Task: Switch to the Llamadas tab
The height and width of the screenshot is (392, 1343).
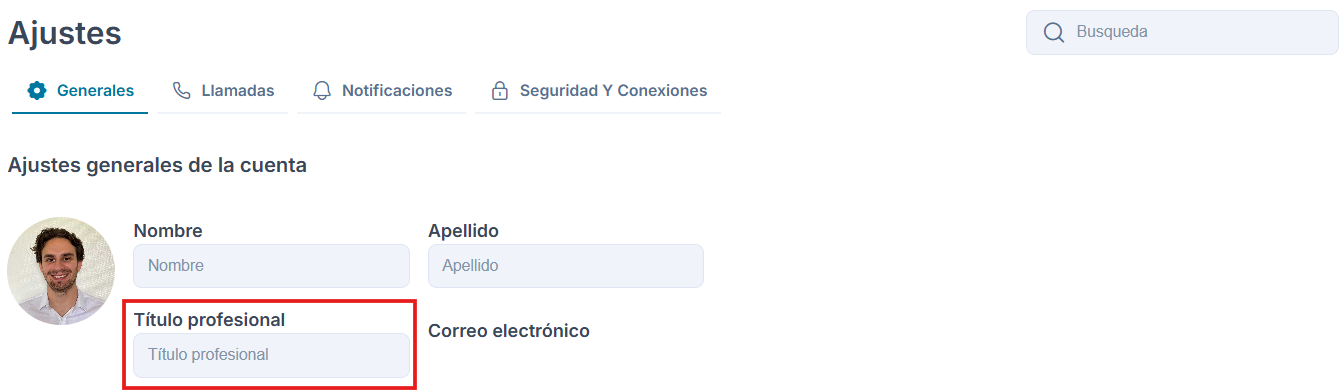Action: point(223,91)
